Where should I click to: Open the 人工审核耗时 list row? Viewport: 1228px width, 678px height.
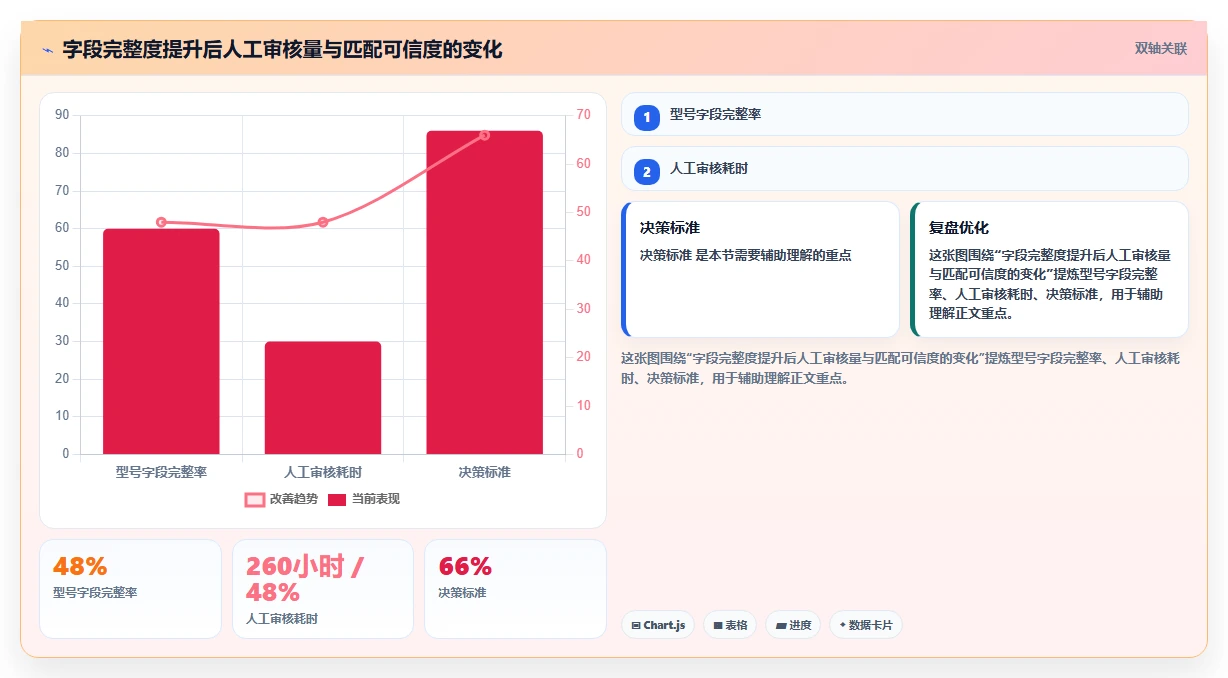coord(904,168)
